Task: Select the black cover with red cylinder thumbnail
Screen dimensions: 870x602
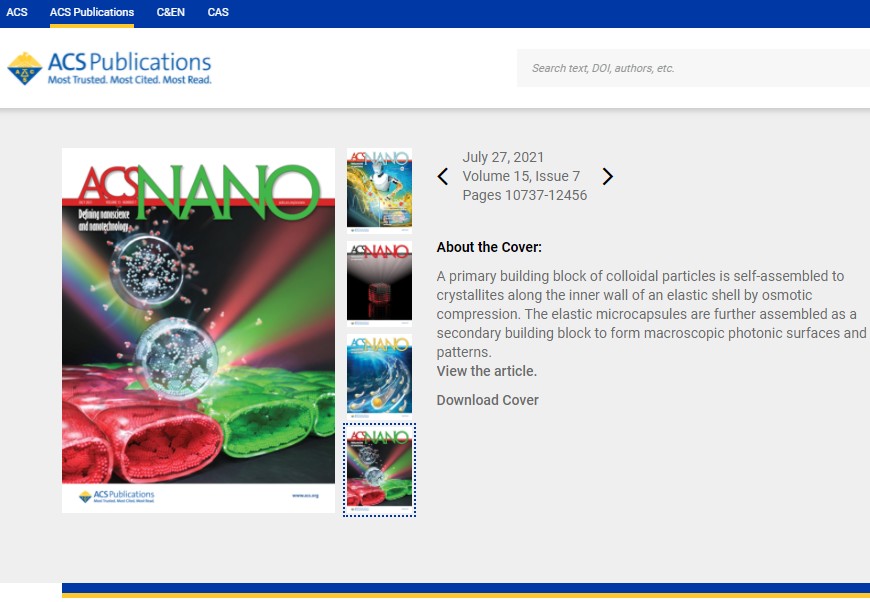Action: 380,284
